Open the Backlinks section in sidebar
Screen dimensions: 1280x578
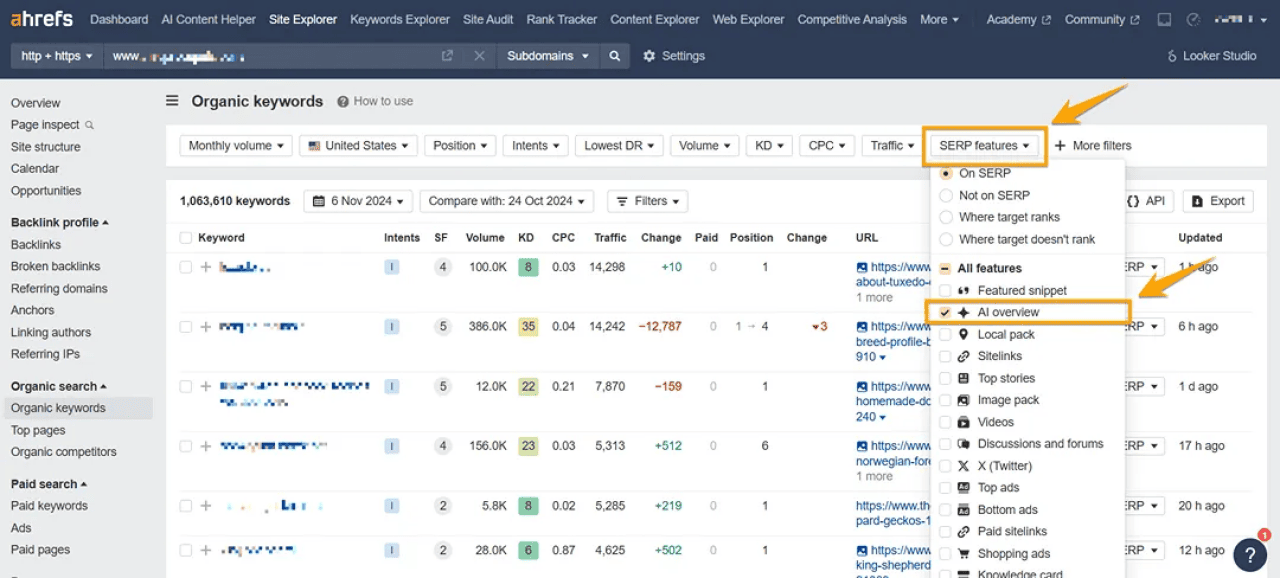click(x=36, y=244)
